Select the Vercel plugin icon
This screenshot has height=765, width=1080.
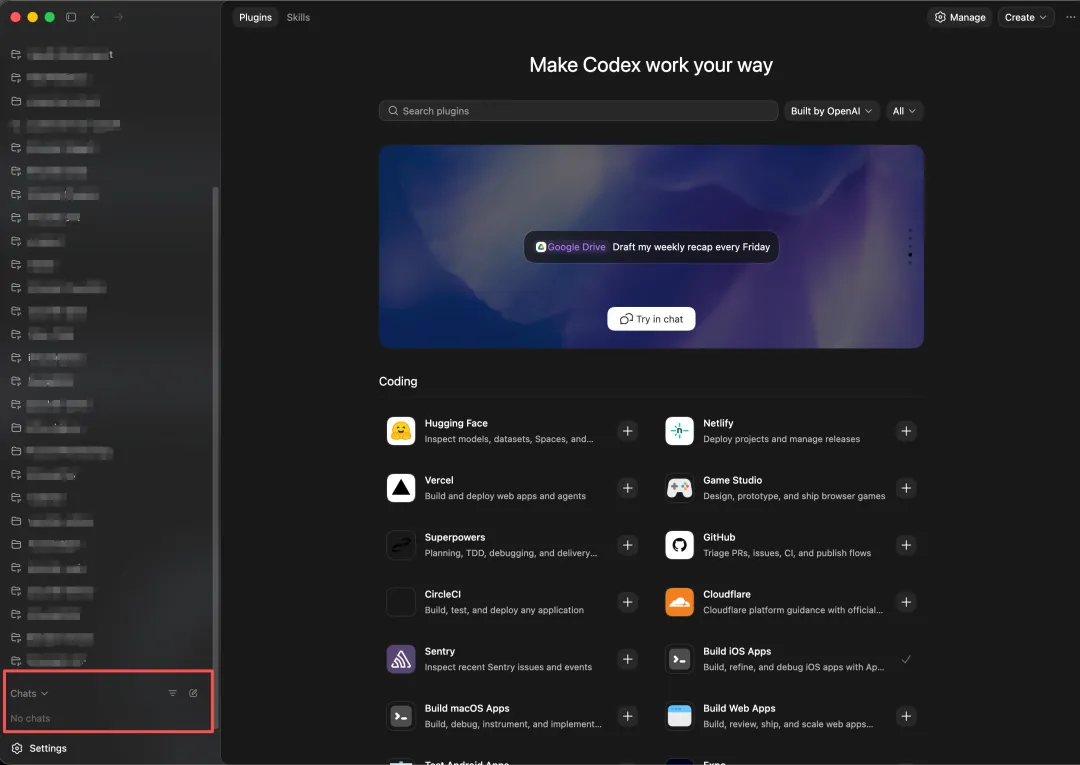click(401, 488)
